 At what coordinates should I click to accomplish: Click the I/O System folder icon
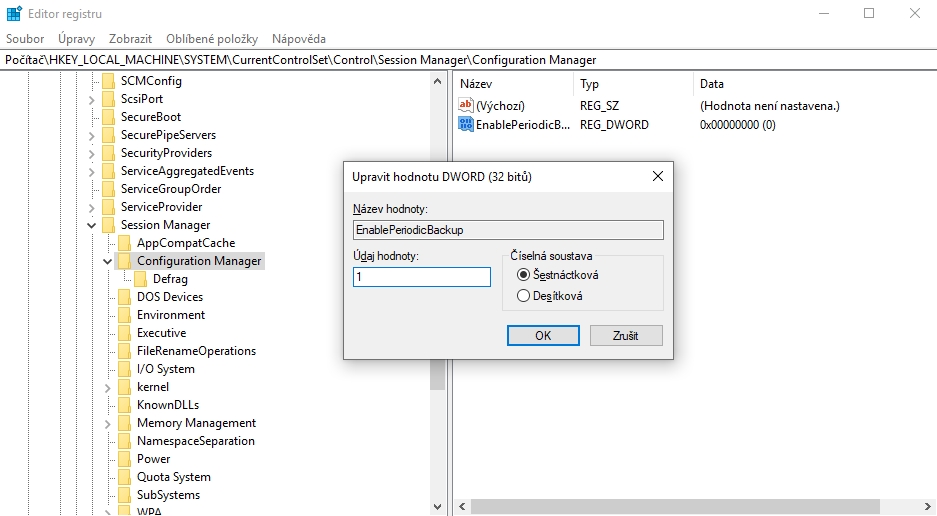124,368
